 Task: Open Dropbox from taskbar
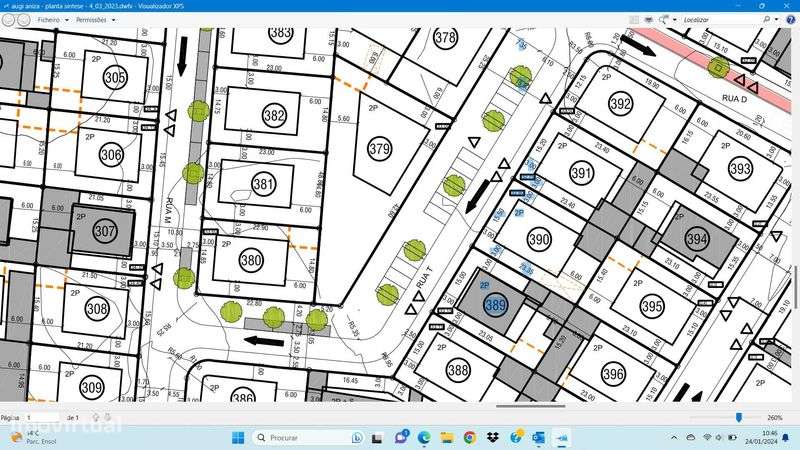492,438
